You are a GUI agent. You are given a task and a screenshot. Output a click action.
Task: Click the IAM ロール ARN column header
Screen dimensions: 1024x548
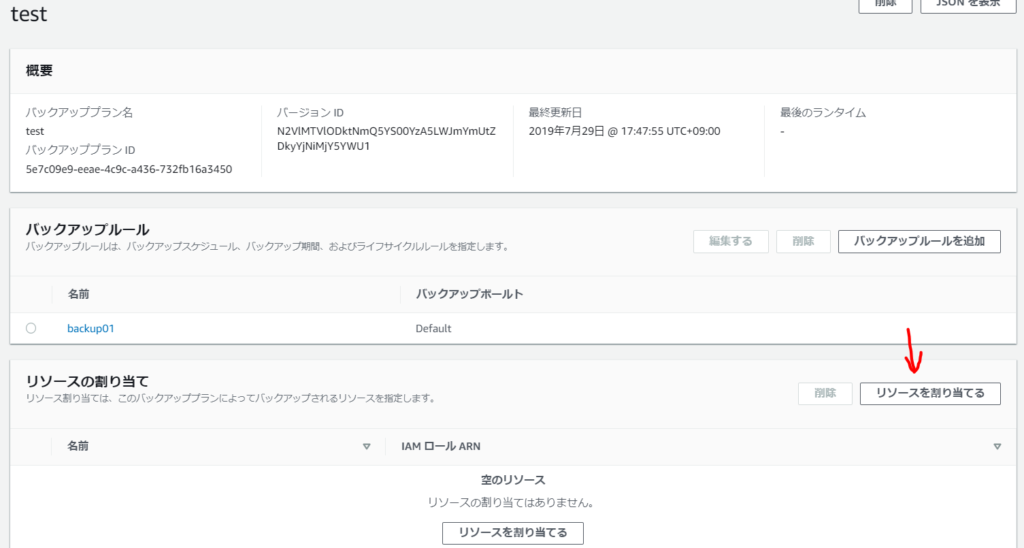(x=448, y=446)
